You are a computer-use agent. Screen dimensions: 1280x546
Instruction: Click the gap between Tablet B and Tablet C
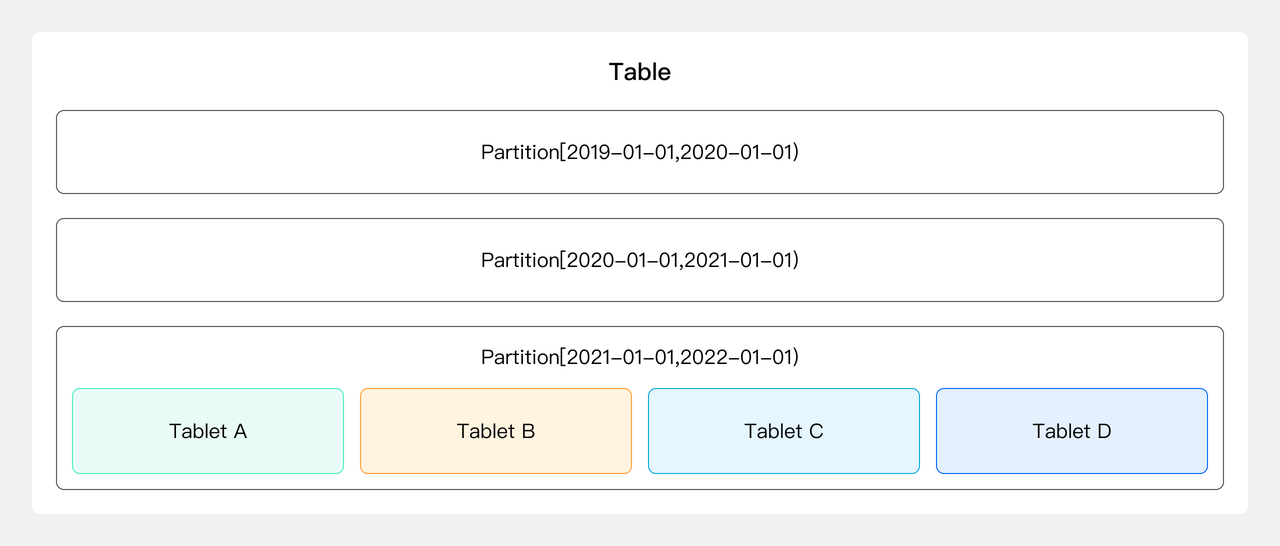640,431
